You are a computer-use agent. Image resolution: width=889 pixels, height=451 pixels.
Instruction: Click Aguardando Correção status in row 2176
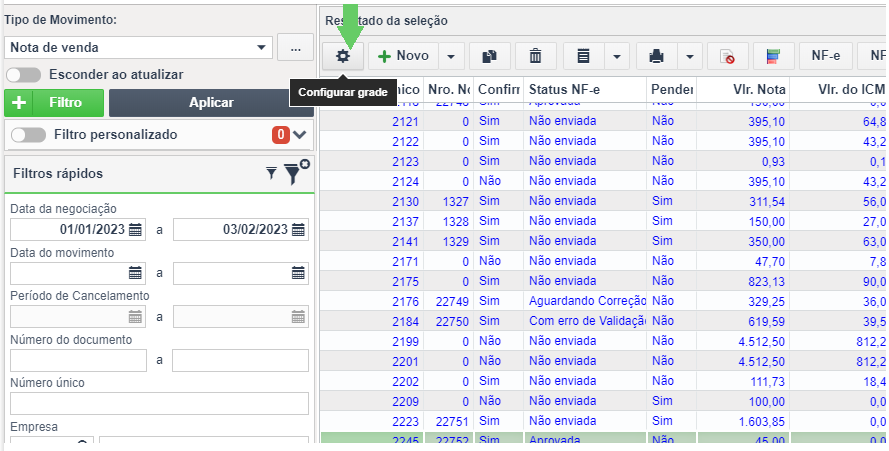pos(587,301)
